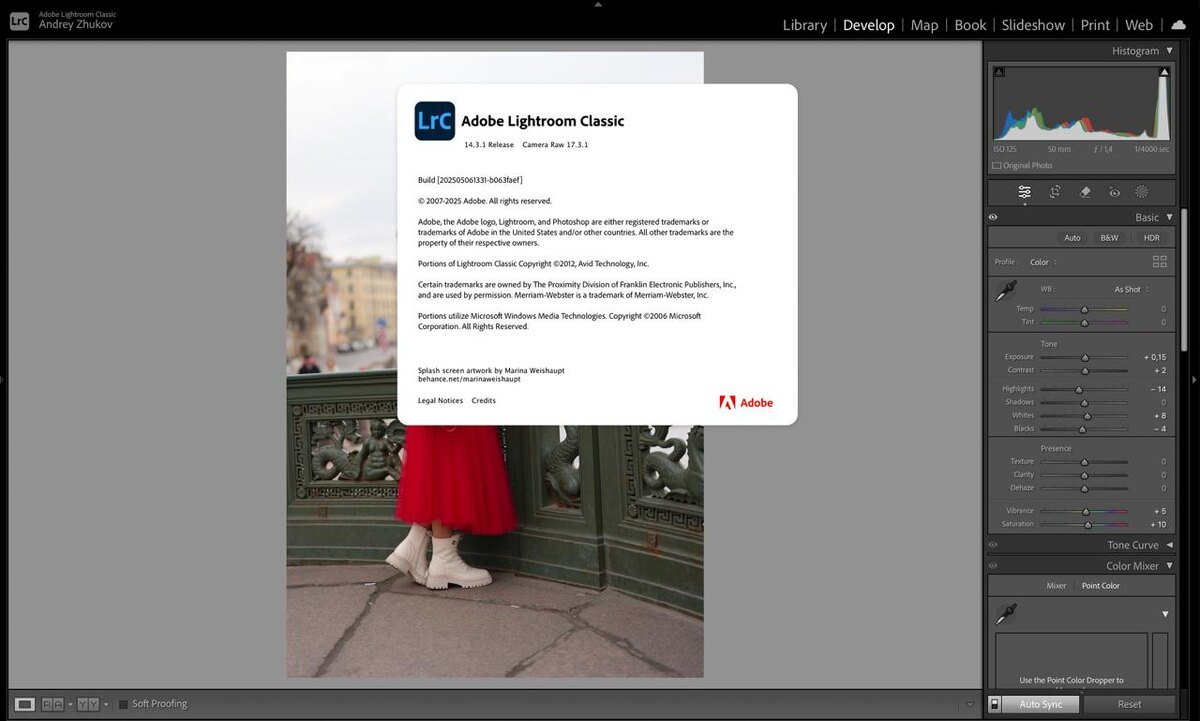Click behance.net/marinaweishaupt artwork credit
The image size is (1200, 721).
(x=469, y=379)
